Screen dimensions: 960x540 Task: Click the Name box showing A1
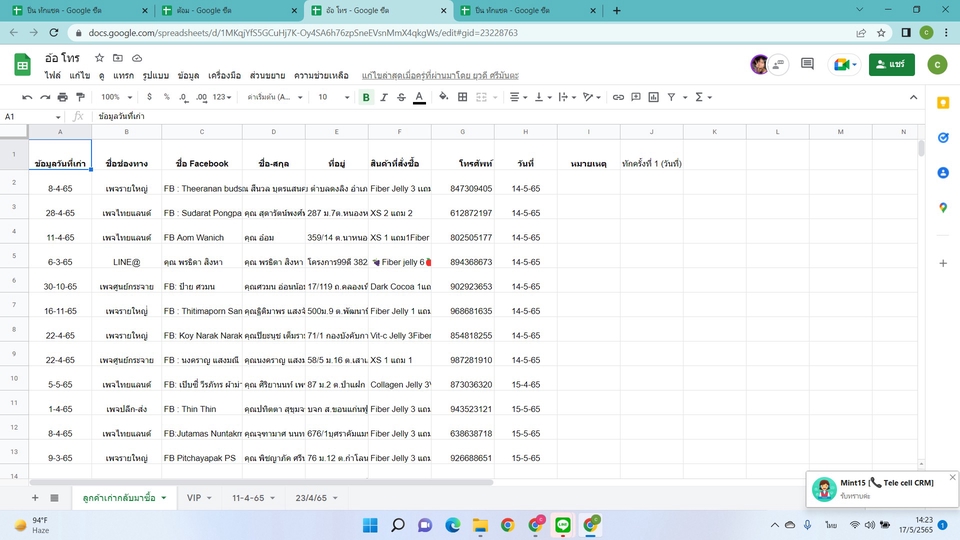point(32,116)
